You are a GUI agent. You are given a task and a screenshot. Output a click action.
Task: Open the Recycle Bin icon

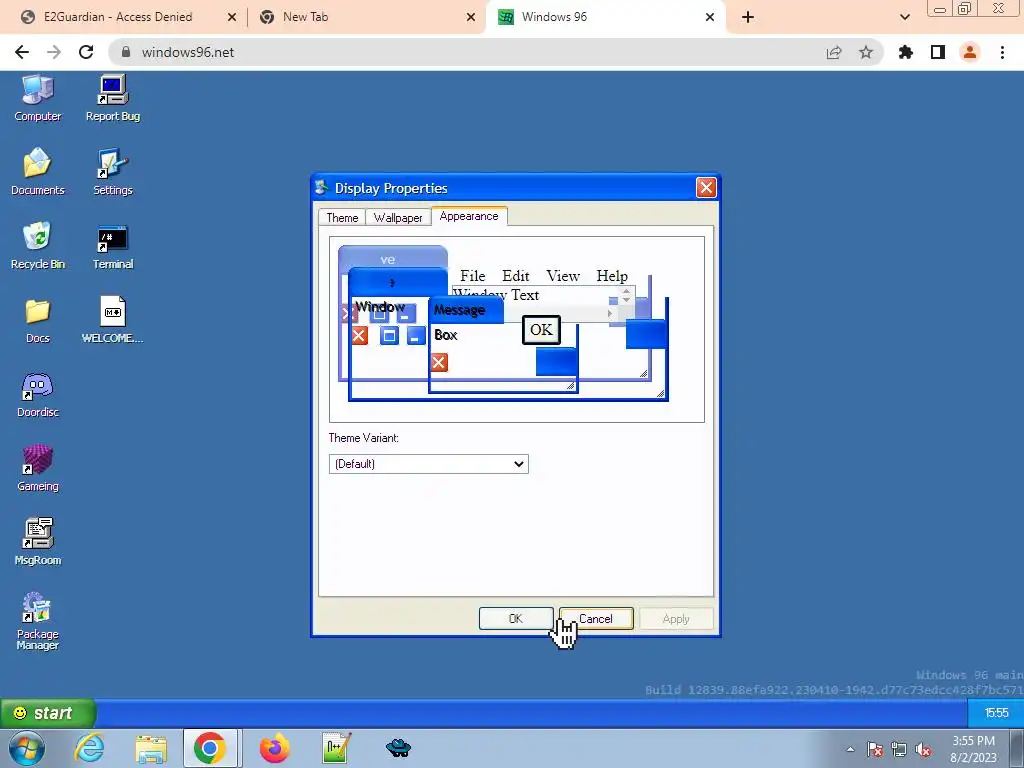coord(37,246)
